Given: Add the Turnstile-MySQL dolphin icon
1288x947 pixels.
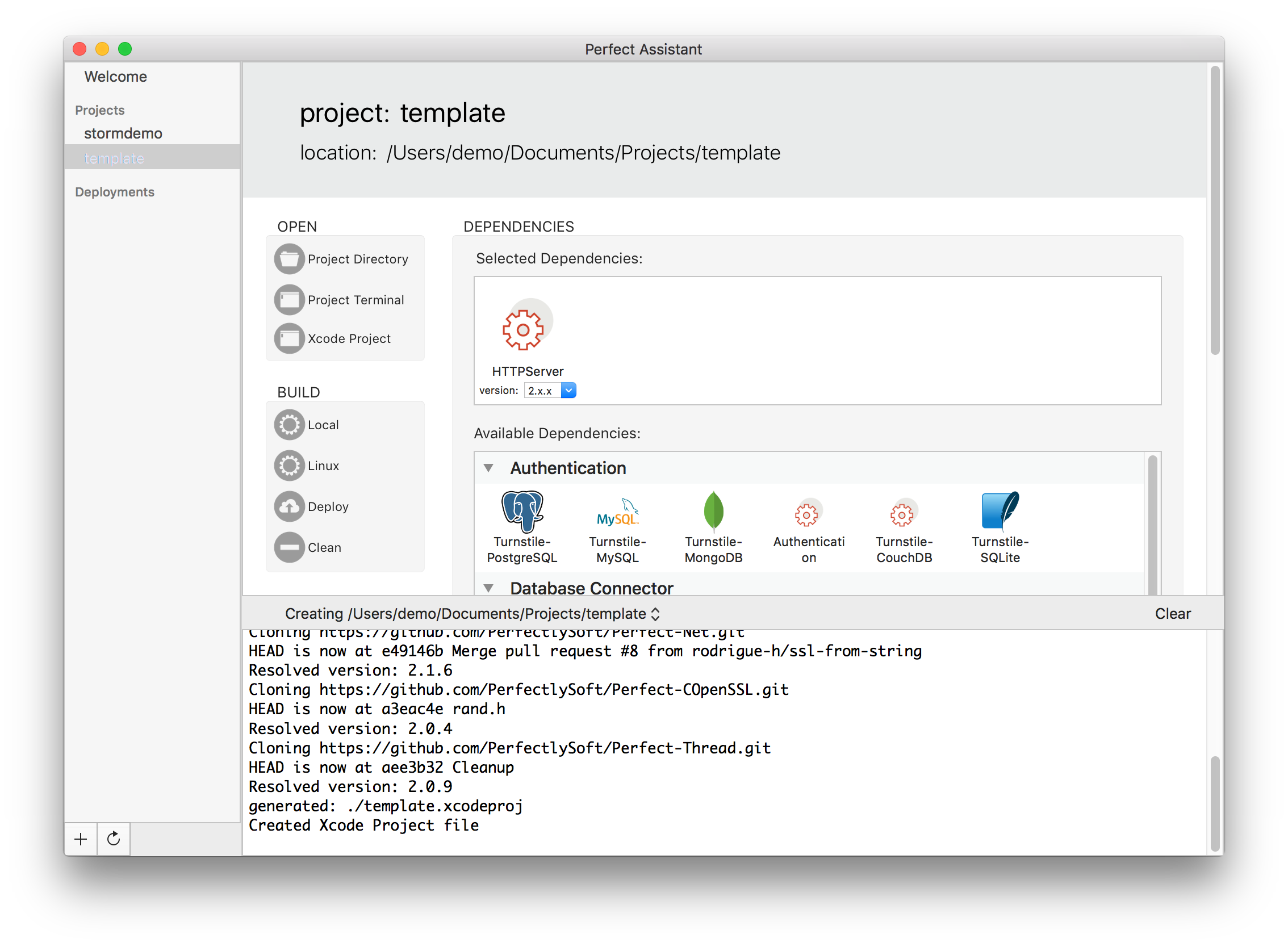Looking at the screenshot, I should click(618, 513).
